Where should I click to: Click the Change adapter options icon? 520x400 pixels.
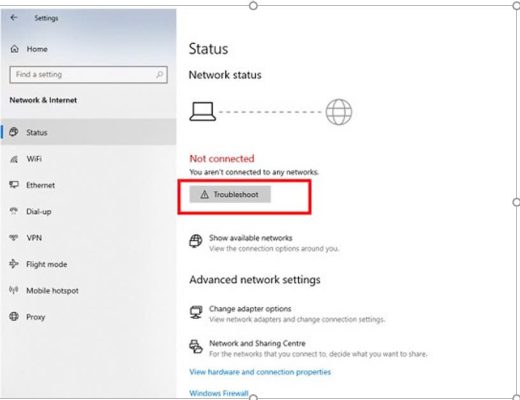[x=196, y=312]
